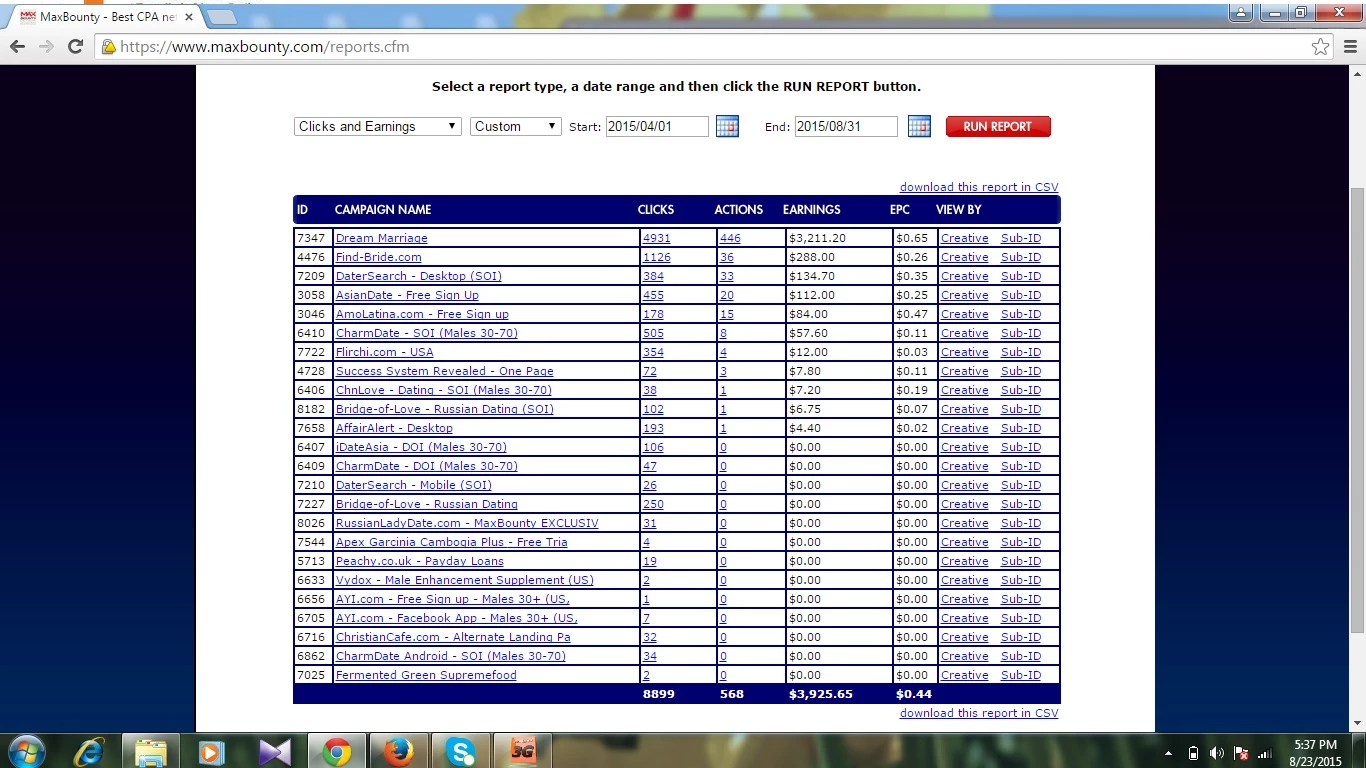1366x768 pixels.
Task: Go back to the previous page
Action: pyautogui.click(x=17, y=47)
